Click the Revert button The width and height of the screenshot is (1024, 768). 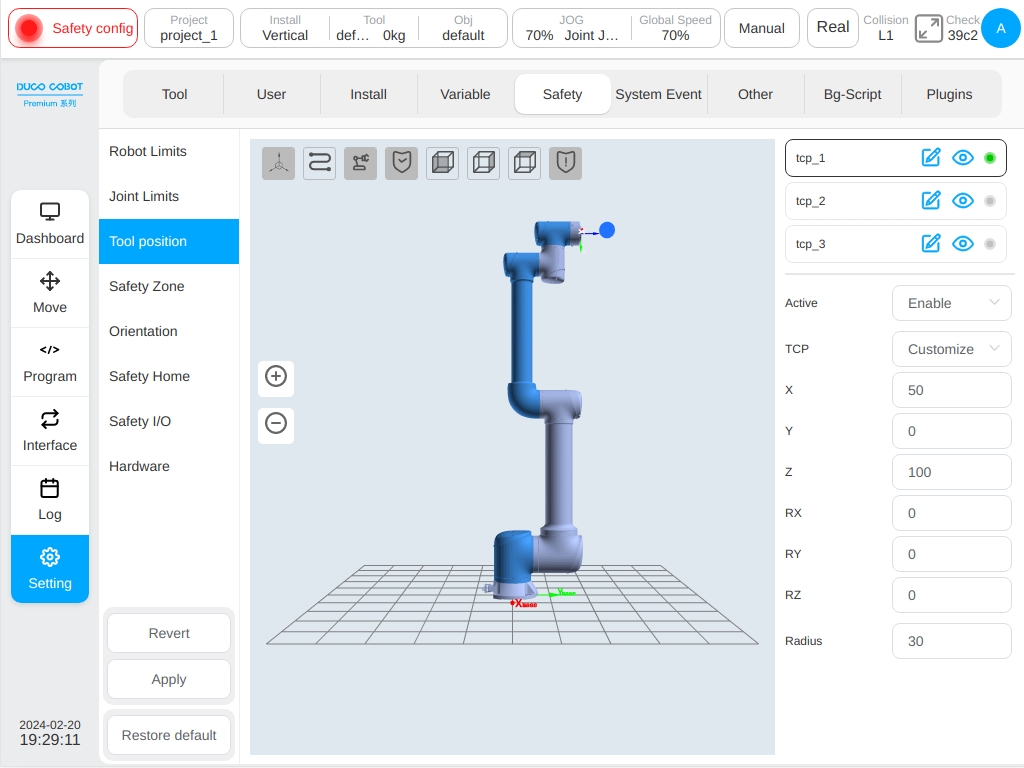click(168, 633)
